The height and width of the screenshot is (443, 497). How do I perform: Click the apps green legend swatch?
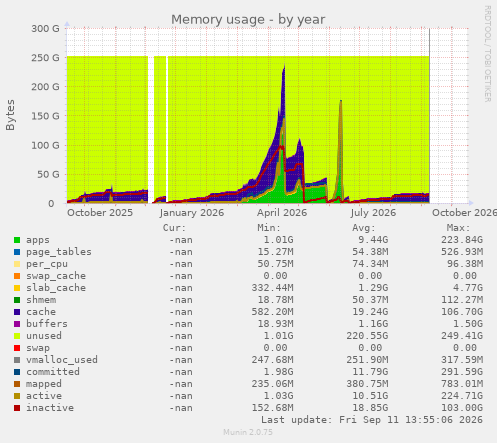tap(17, 240)
